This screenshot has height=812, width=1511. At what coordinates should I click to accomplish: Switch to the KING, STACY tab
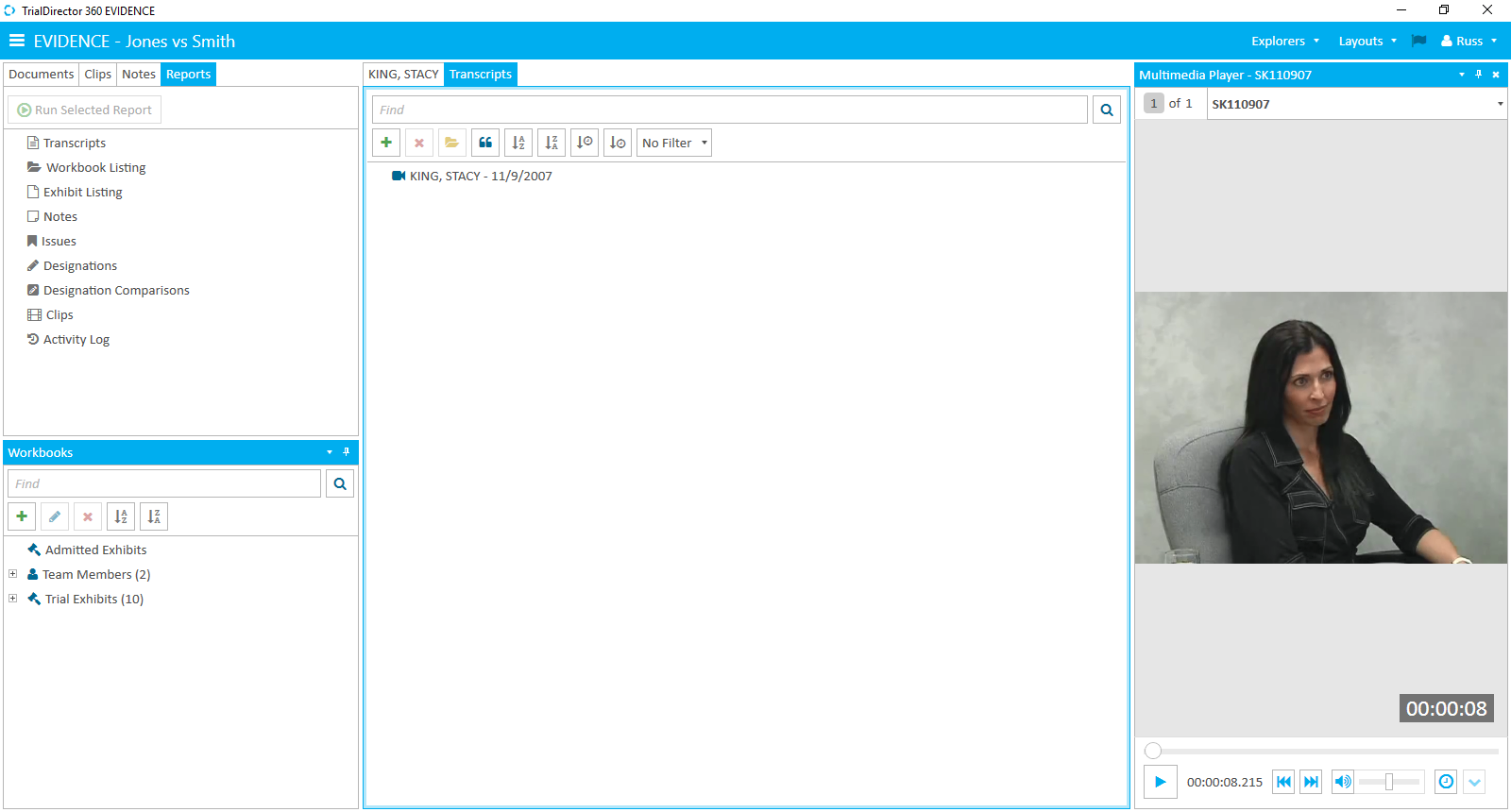click(x=403, y=74)
